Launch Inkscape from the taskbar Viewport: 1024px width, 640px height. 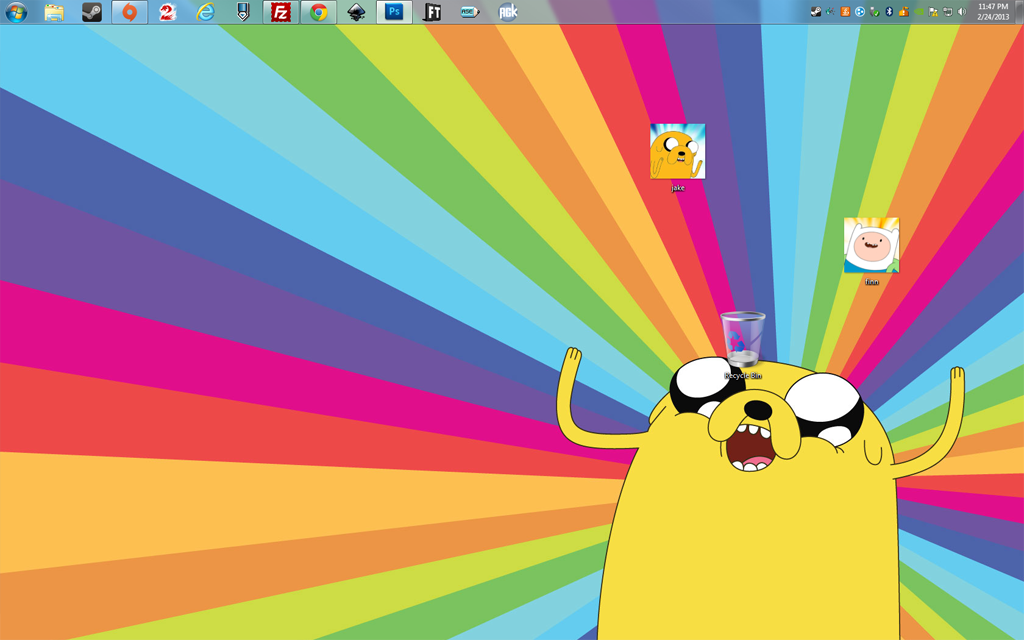(356, 12)
